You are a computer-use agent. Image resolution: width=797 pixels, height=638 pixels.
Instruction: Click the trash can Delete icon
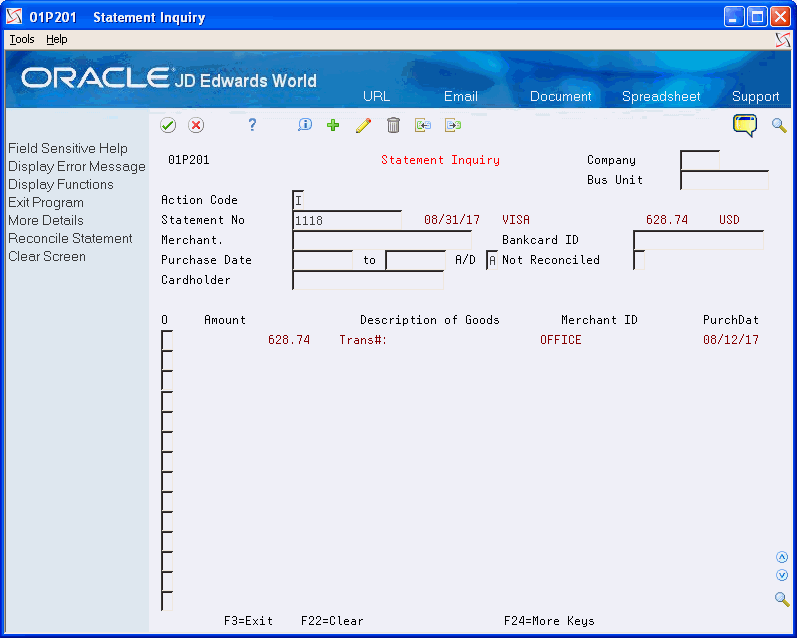coord(393,125)
